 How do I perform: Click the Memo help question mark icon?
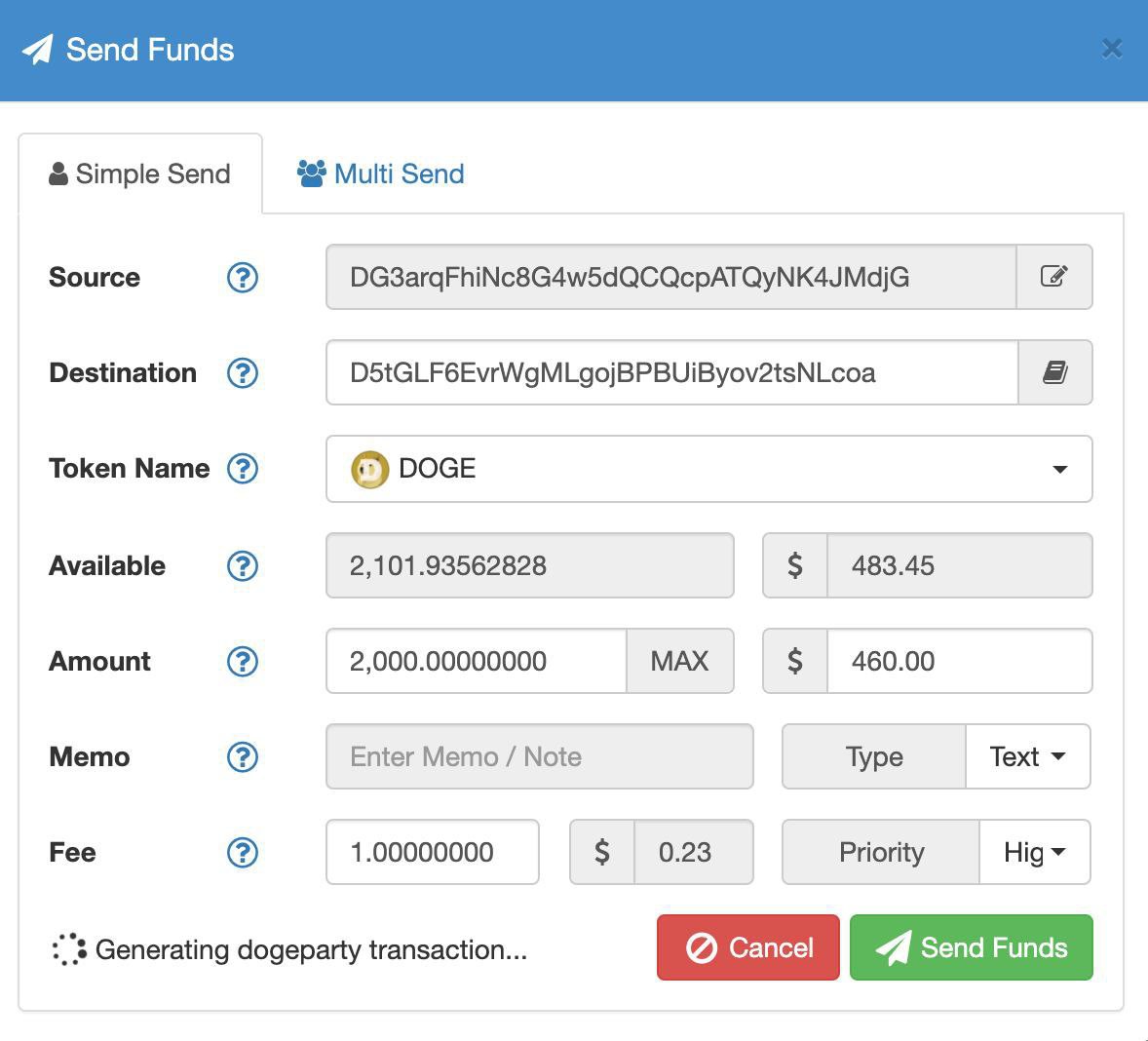pos(243,757)
